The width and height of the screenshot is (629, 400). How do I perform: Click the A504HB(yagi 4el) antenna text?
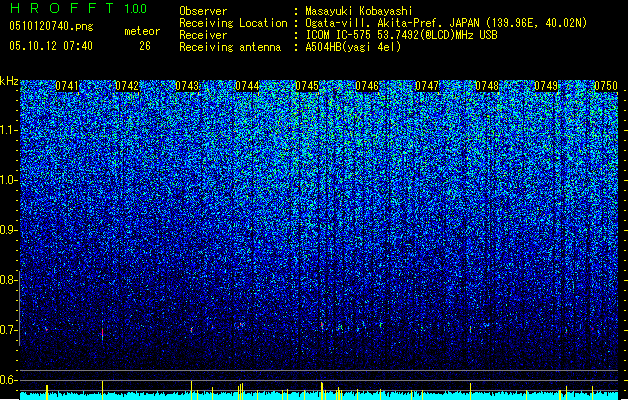click(x=353, y=47)
